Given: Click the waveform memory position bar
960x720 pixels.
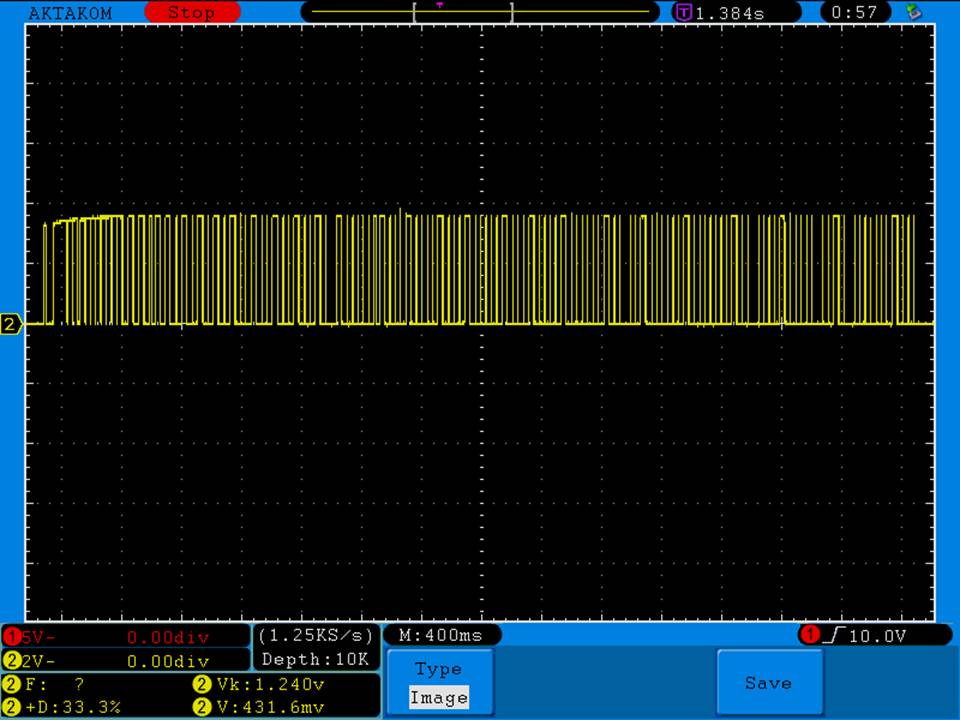Looking at the screenshot, I should [x=480, y=13].
